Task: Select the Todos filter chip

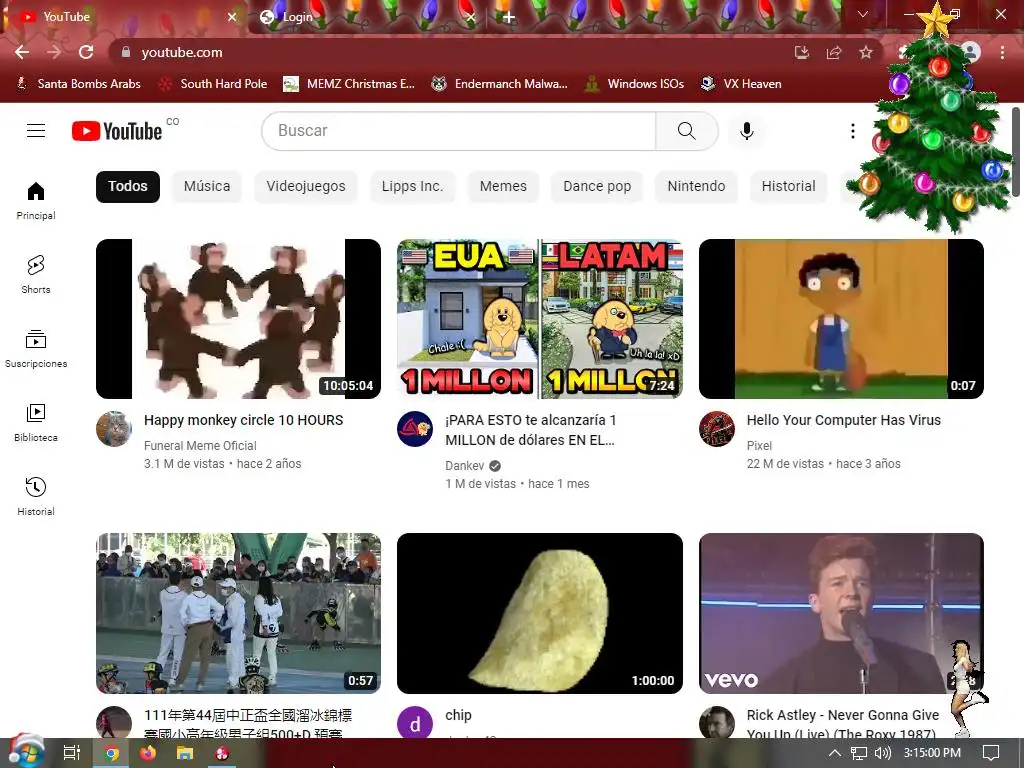Action: point(128,186)
